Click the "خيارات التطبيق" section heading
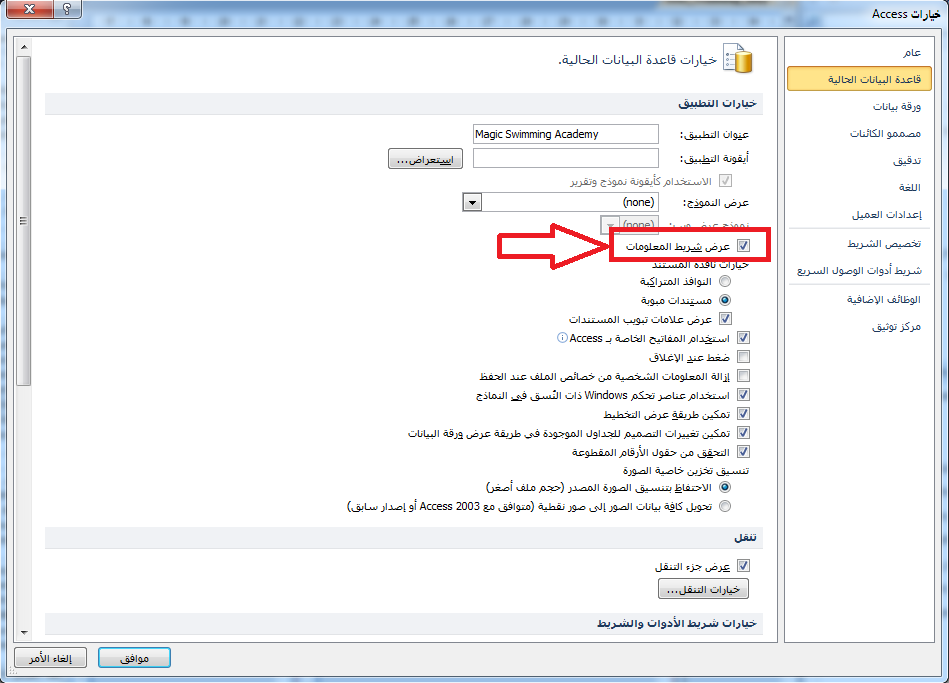The image size is (949, 683). point(717,104)
